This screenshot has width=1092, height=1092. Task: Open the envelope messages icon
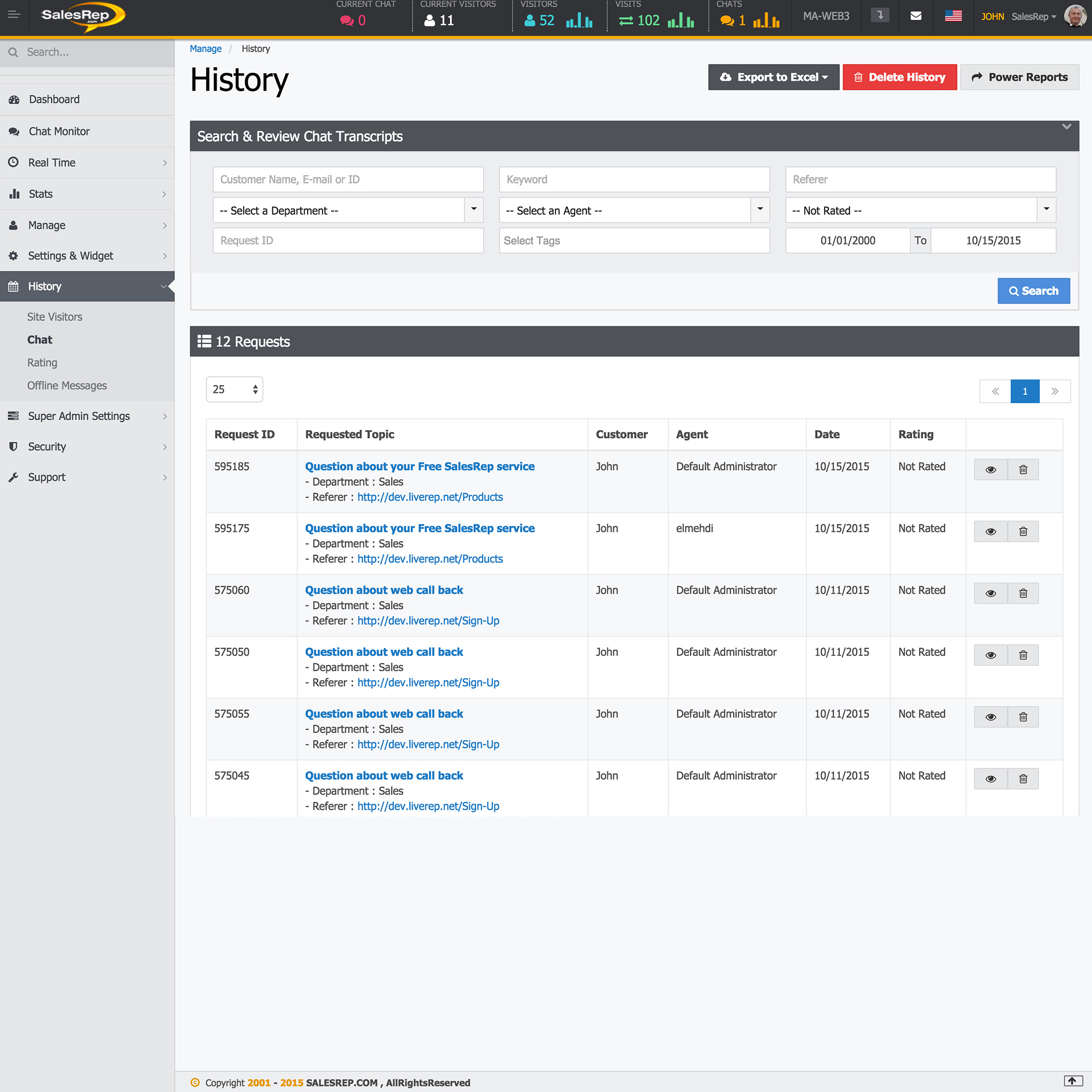pos(916,16)
